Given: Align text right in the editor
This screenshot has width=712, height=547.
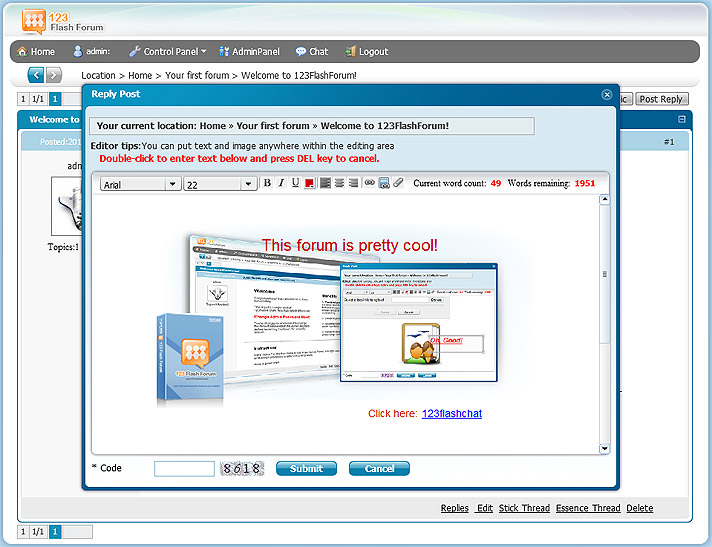Looking at the screenshot, I should coord(353,183).
